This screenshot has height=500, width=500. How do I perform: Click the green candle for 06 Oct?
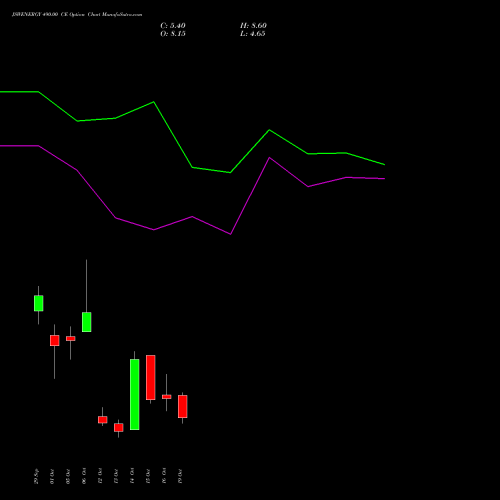(x=86, y=322)
